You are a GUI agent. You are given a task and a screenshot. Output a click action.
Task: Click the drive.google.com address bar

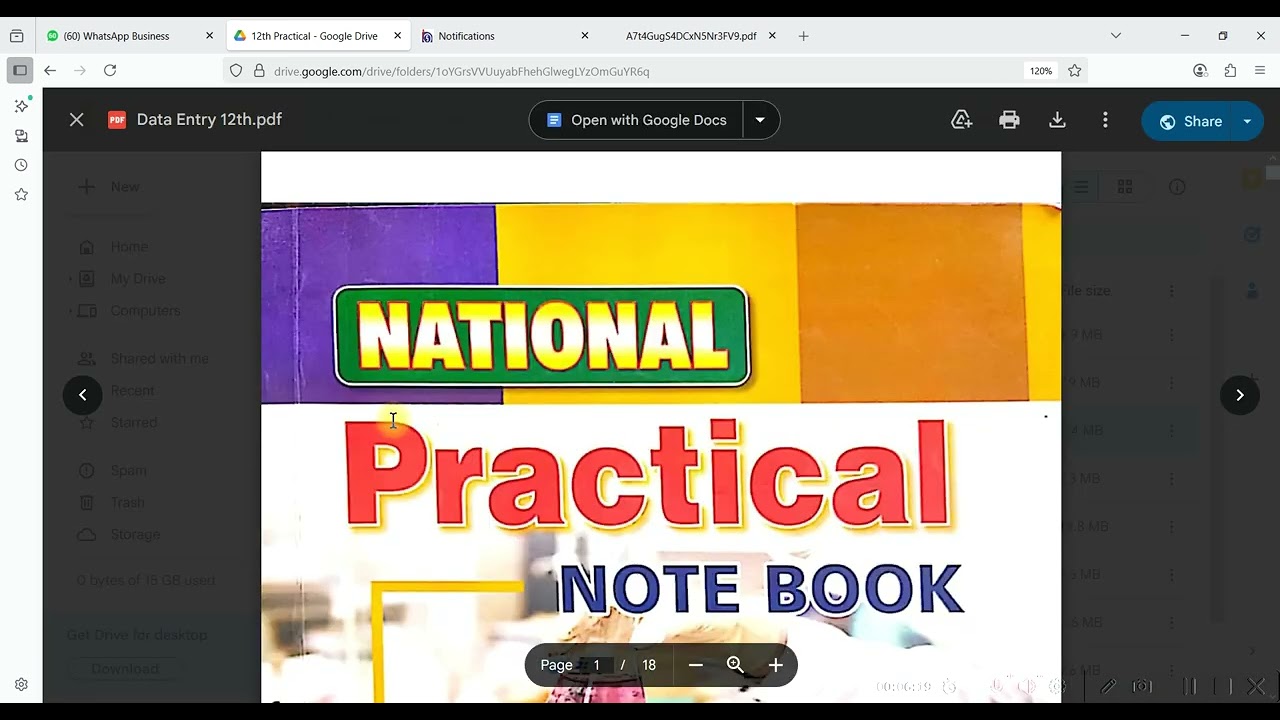click(x=640, y=71)
